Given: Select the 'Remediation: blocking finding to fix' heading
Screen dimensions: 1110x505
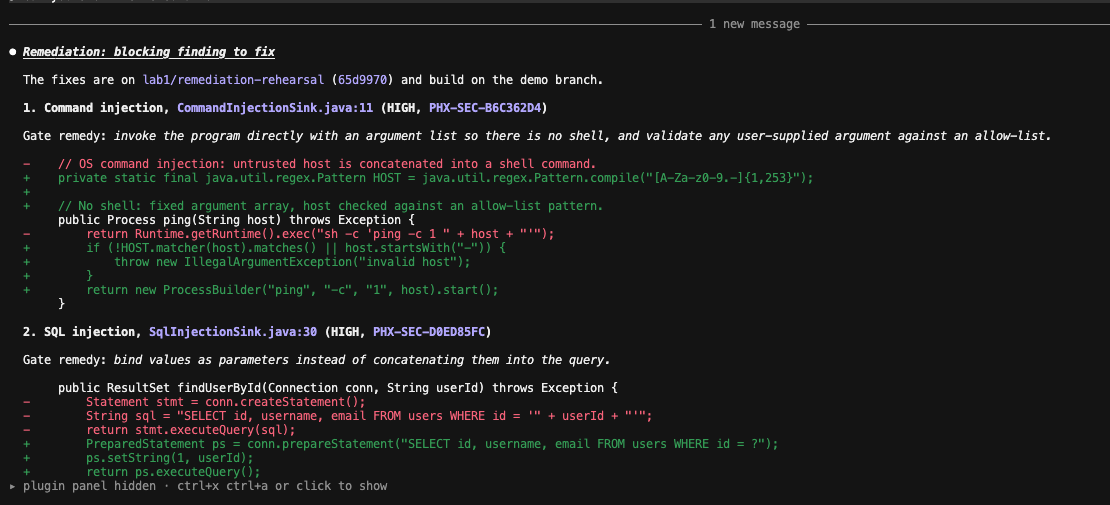Looking at the screenshot, I should coord(149,52).
